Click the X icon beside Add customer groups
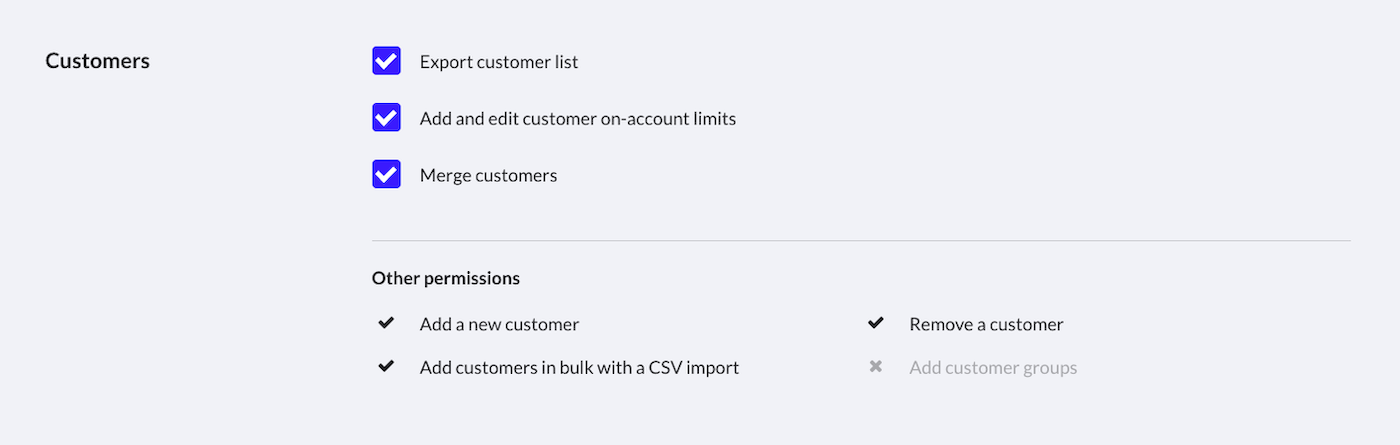 point(876,367)
